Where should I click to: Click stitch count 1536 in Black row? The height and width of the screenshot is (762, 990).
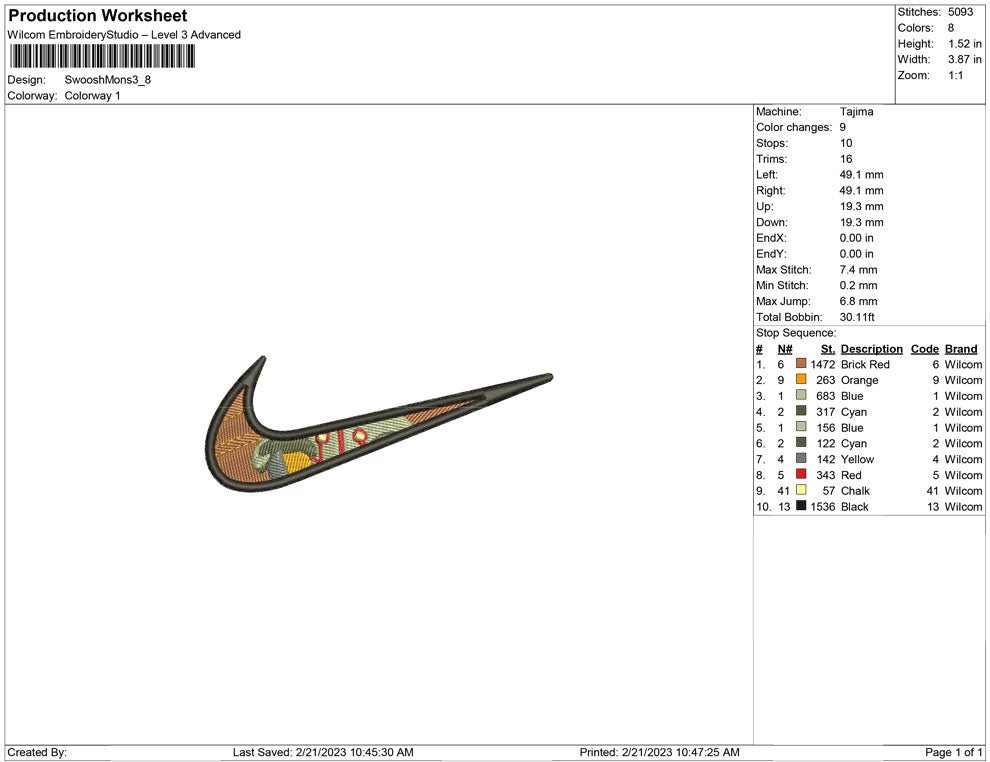pos(823,506)
